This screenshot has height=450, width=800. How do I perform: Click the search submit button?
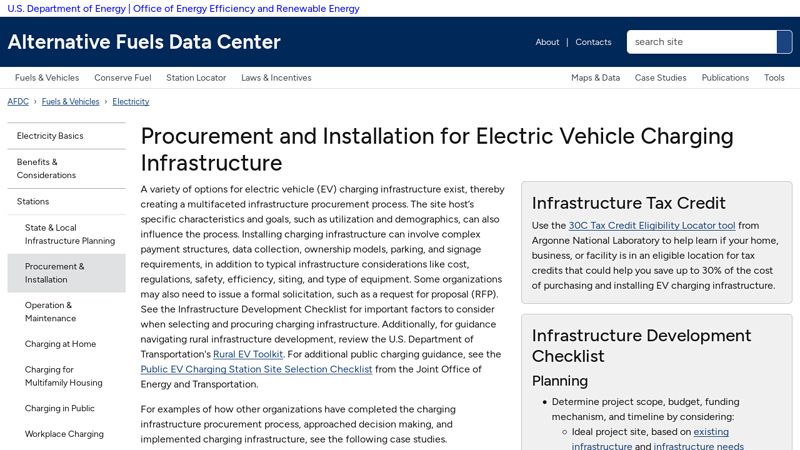click(x=784, y=42)
